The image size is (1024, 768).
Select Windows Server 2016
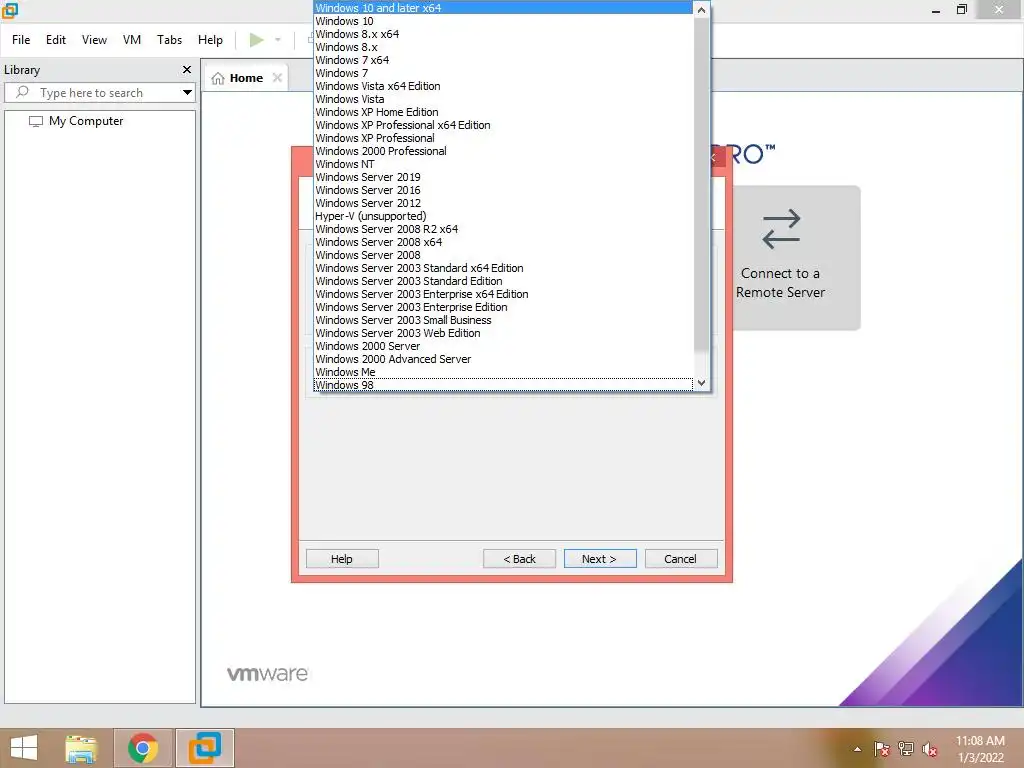pos(503,190)
